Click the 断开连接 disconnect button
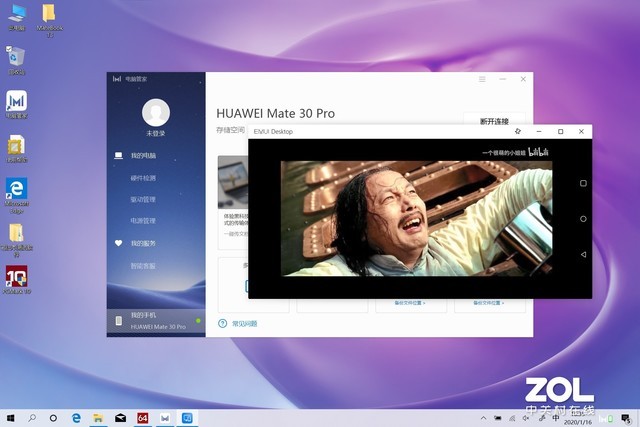Viewport: 640px width, 427px height. coord(494,122)
